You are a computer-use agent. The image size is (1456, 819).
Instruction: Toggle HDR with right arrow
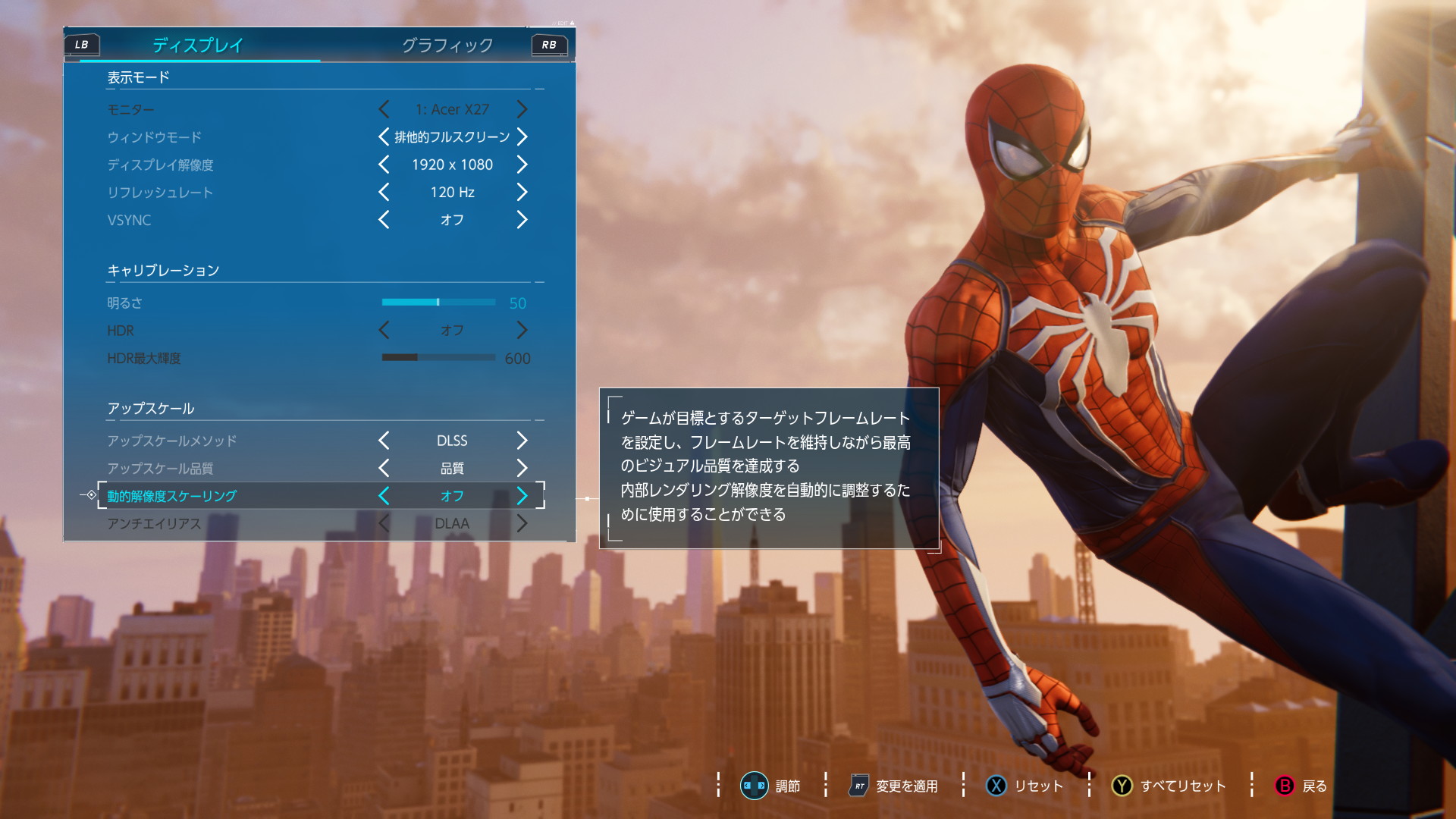pyautogui.click(x=522, y=330)
